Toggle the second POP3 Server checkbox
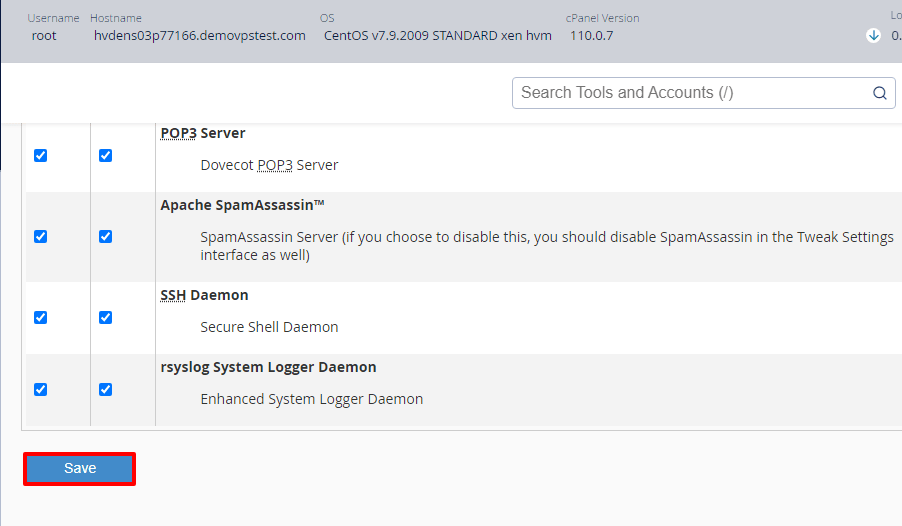 (x=105, y=155)
